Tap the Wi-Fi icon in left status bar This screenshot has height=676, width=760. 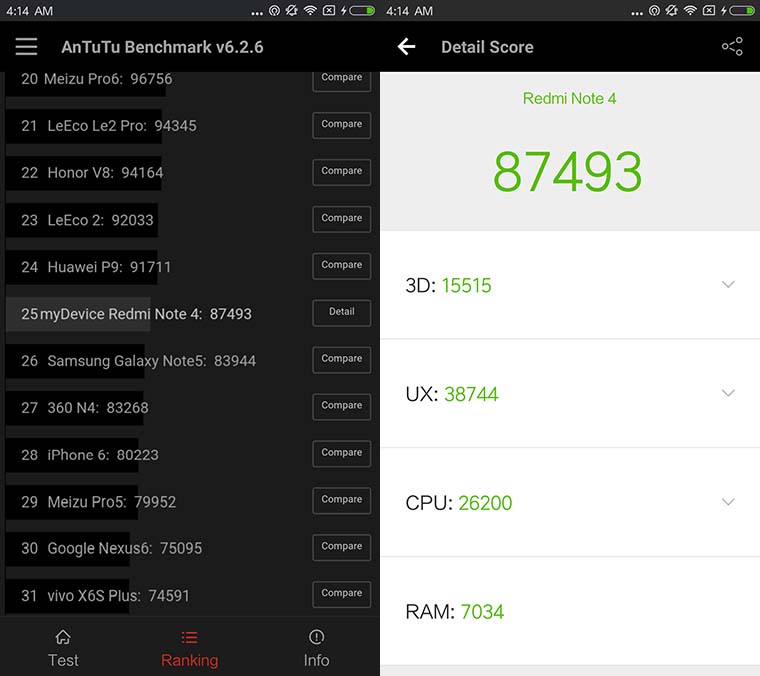[x=310, y=11]
